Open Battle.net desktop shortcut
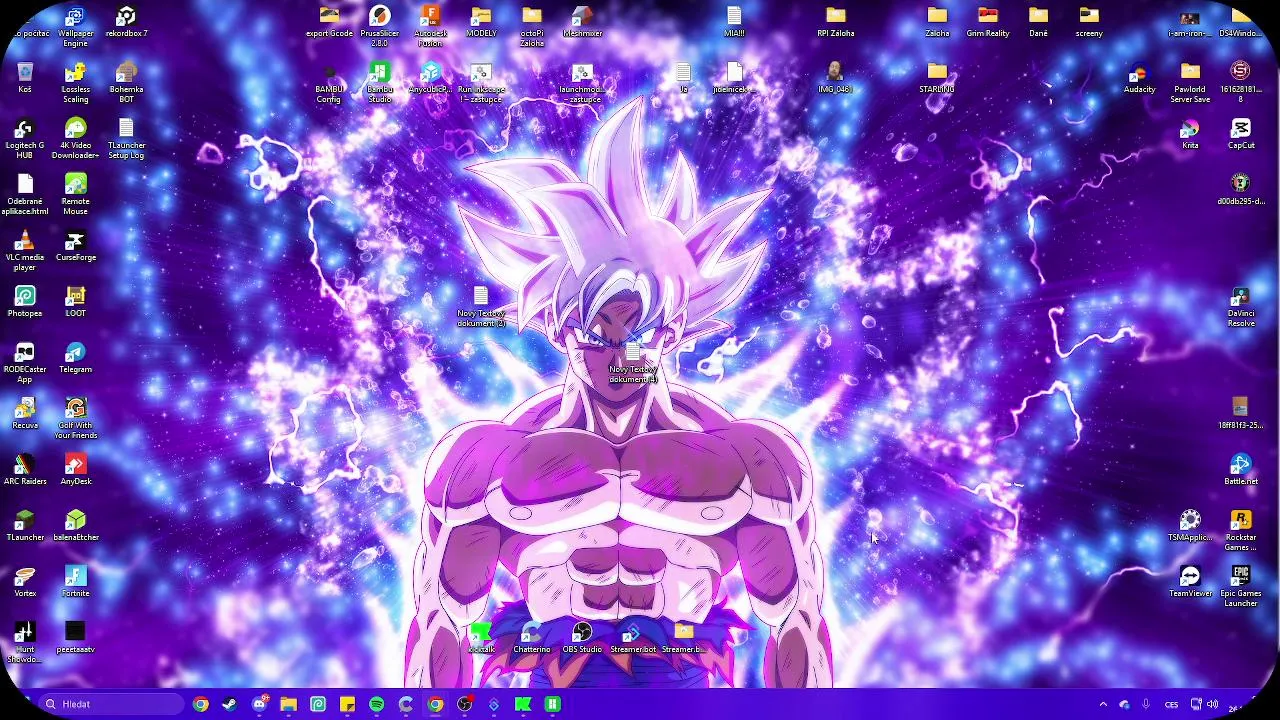1280x720 pixels. pyautogui.click(x=1241, y=470)
